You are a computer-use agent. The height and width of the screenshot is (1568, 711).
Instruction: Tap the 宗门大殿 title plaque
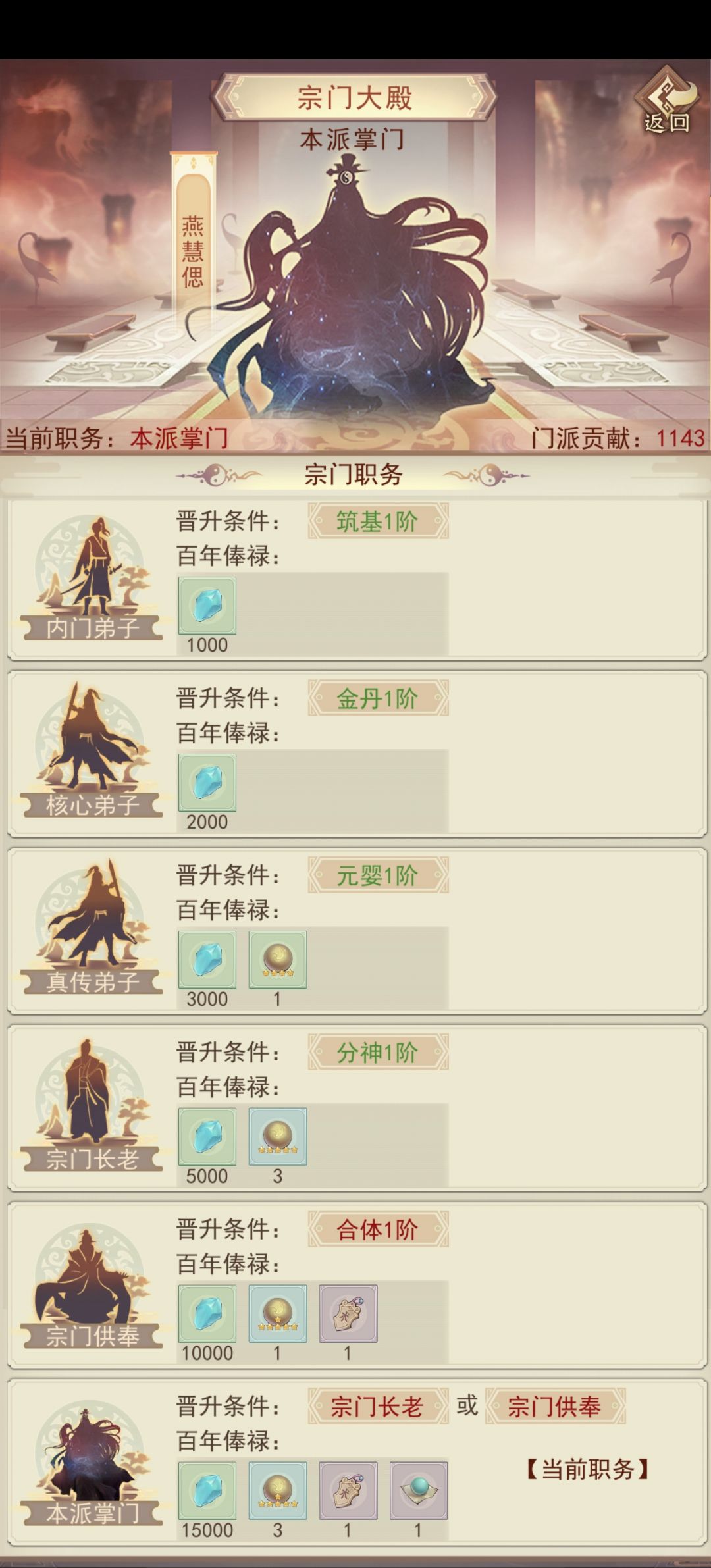pyautogui.click(x=354, y=97)
